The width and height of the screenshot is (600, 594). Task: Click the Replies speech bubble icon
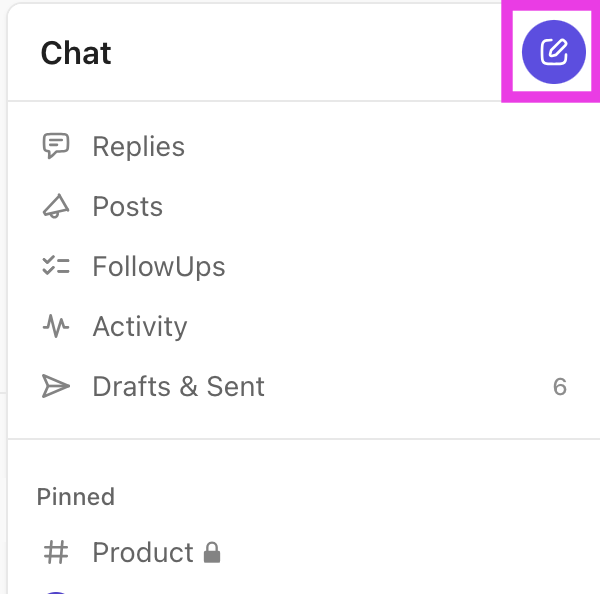pyautogui.click(x=56, y=146)
